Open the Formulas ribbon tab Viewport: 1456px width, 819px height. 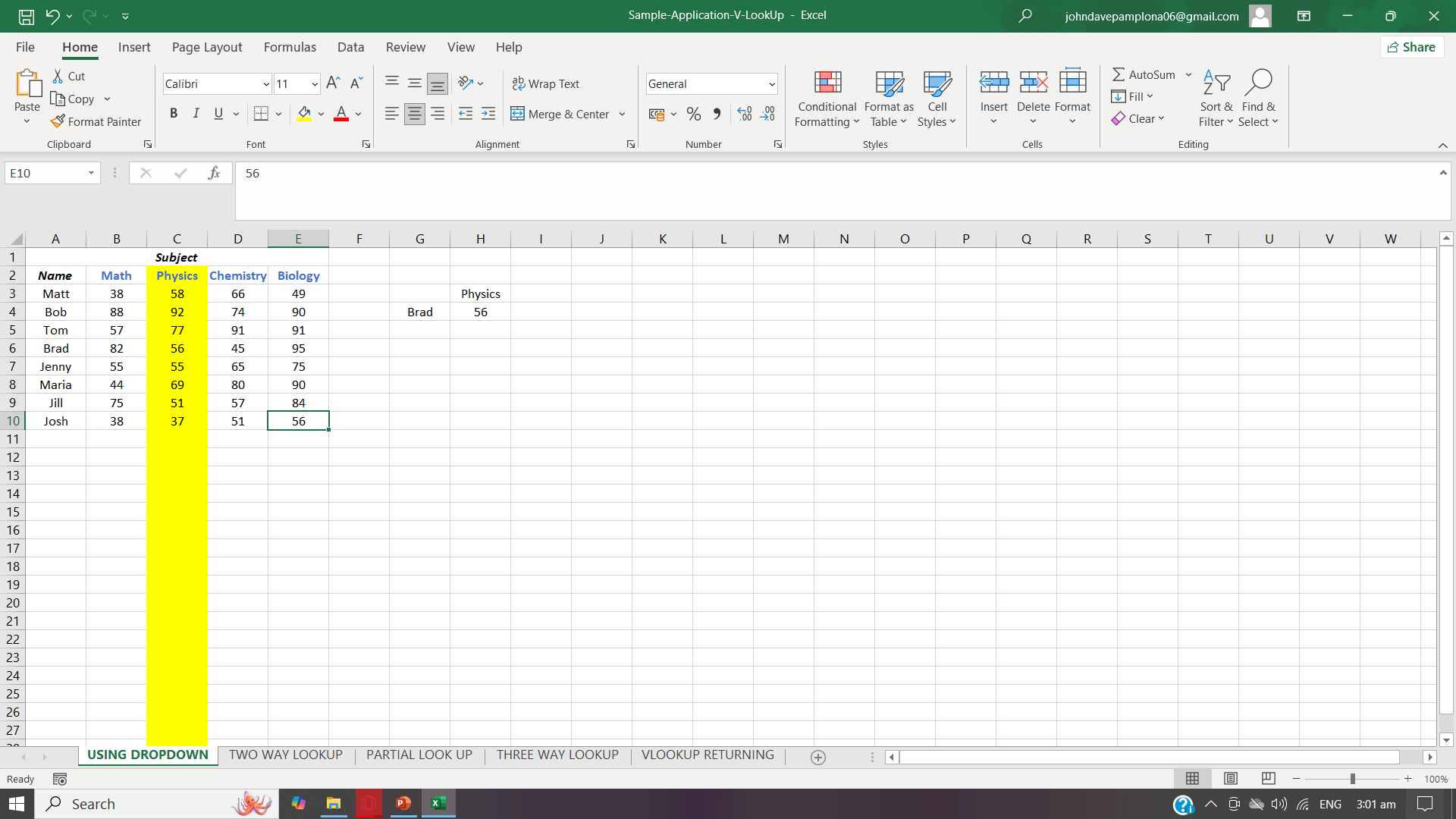(x=290, y=47)
